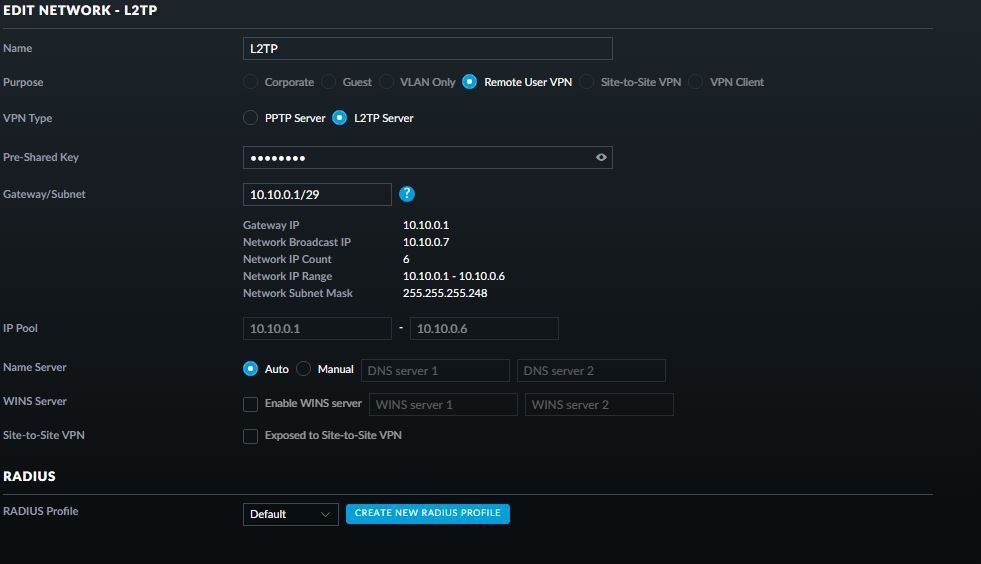Select the Corporate purpose option

coord(251,82)
